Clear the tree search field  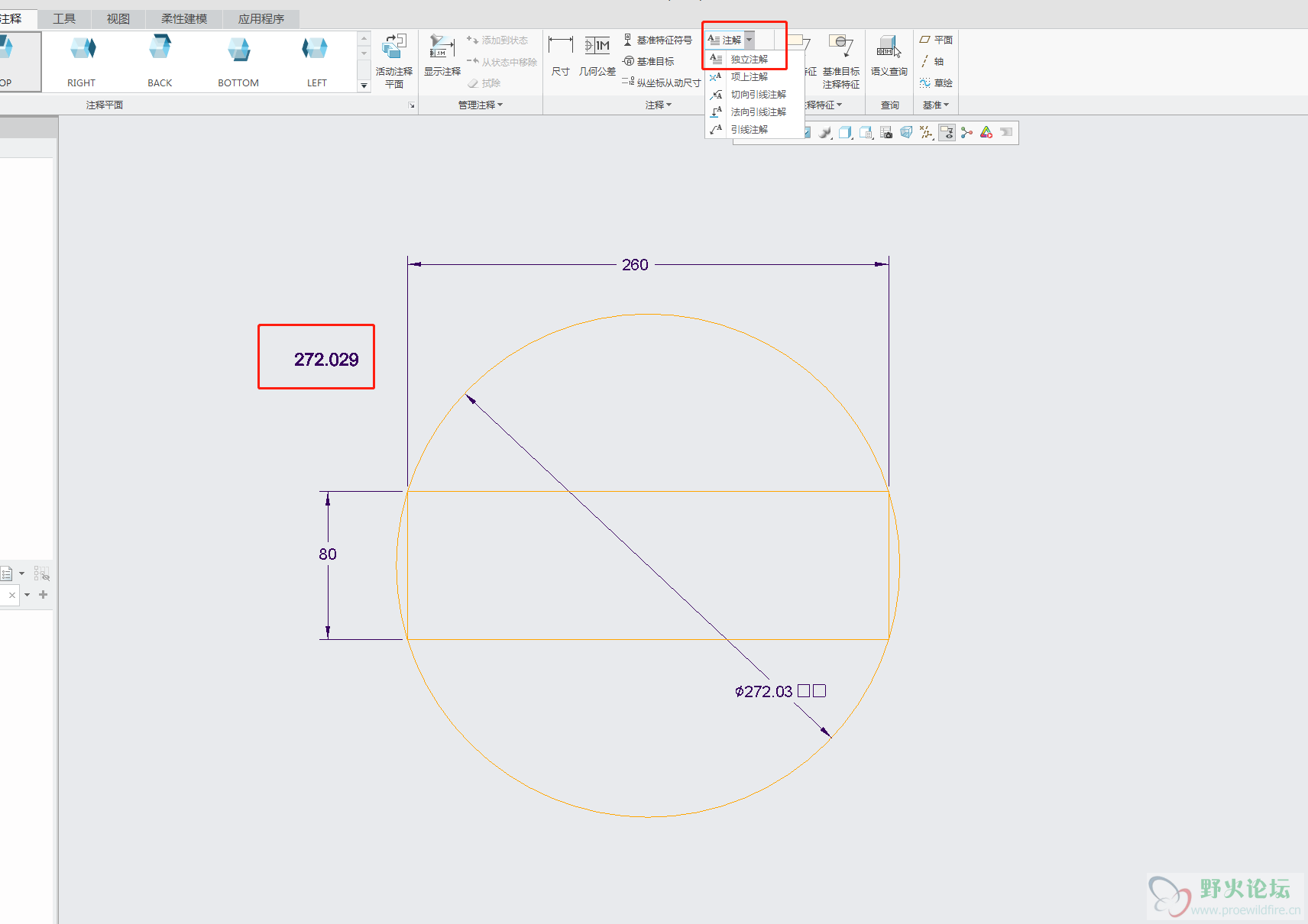tap(11, 595)
